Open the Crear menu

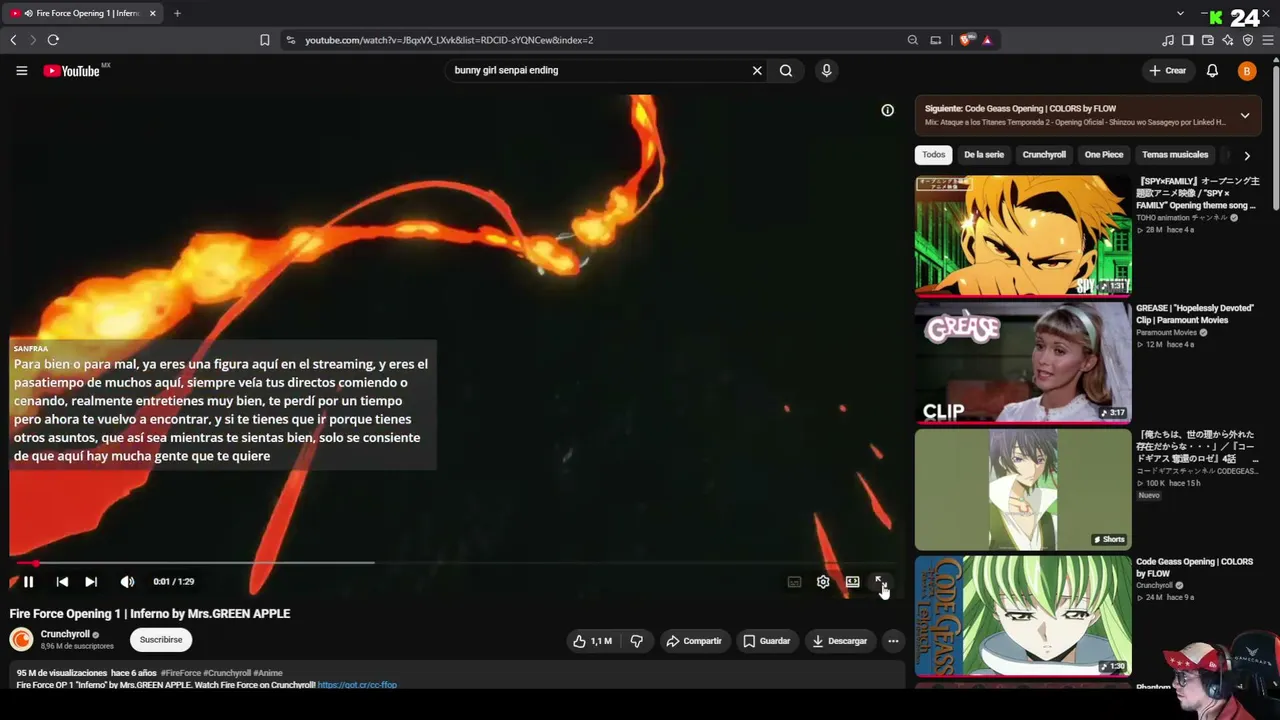tap(1167, 71)
